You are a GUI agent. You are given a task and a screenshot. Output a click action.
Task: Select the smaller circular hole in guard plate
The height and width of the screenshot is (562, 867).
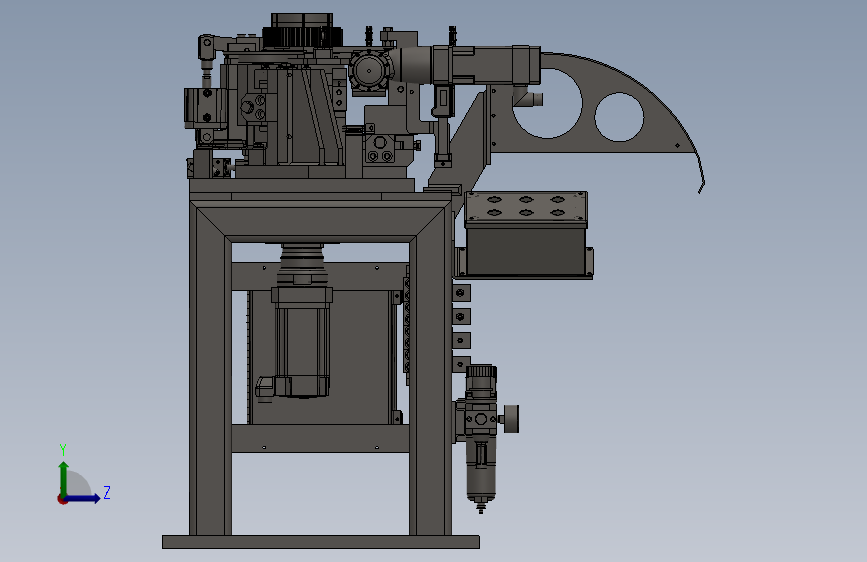[619, 117]
